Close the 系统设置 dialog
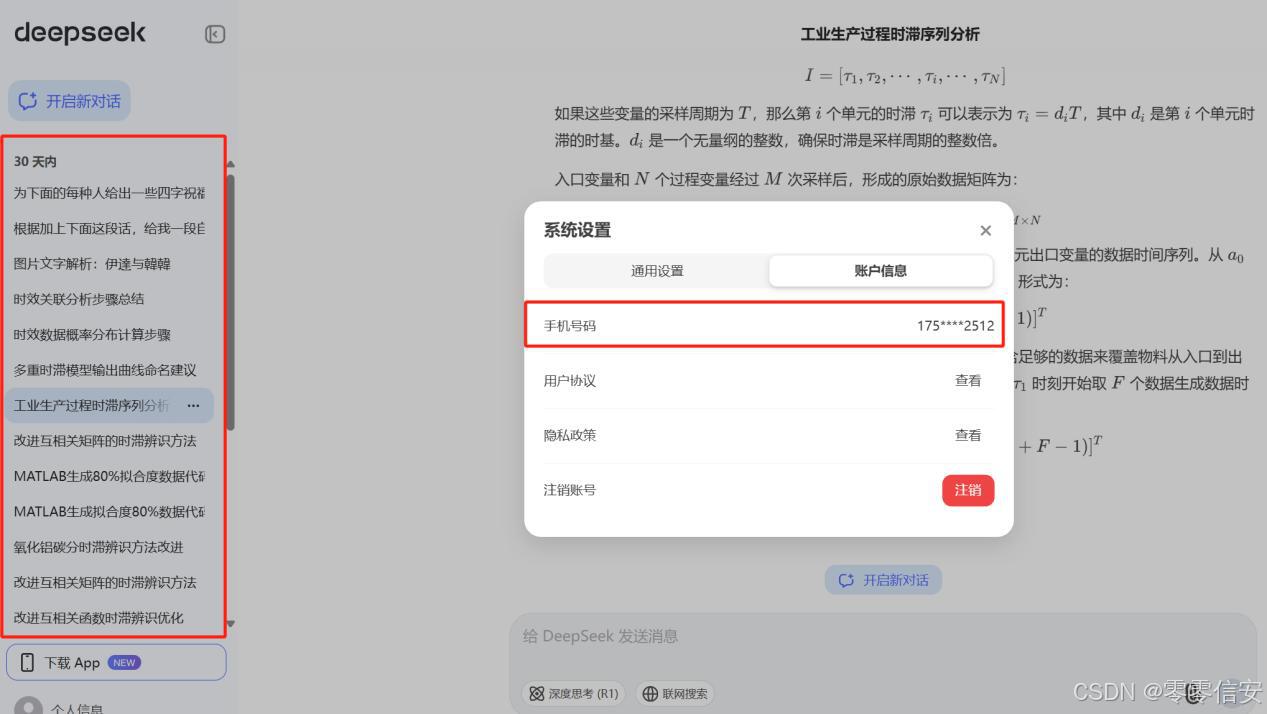Image resolution: width=1267 pixels, height=714 pixels. click(x=985, y=231)
